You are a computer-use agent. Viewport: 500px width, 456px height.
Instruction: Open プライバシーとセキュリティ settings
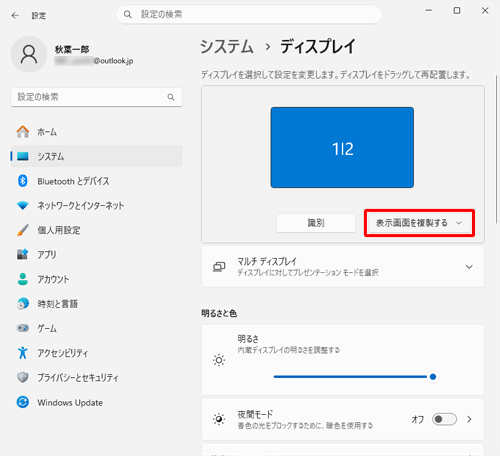[x=96, y=377]
